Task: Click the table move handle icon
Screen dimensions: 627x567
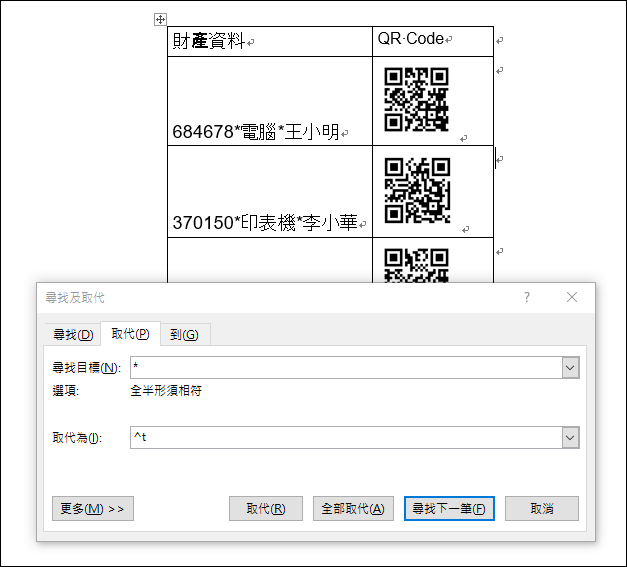Action: click(160, 19)
